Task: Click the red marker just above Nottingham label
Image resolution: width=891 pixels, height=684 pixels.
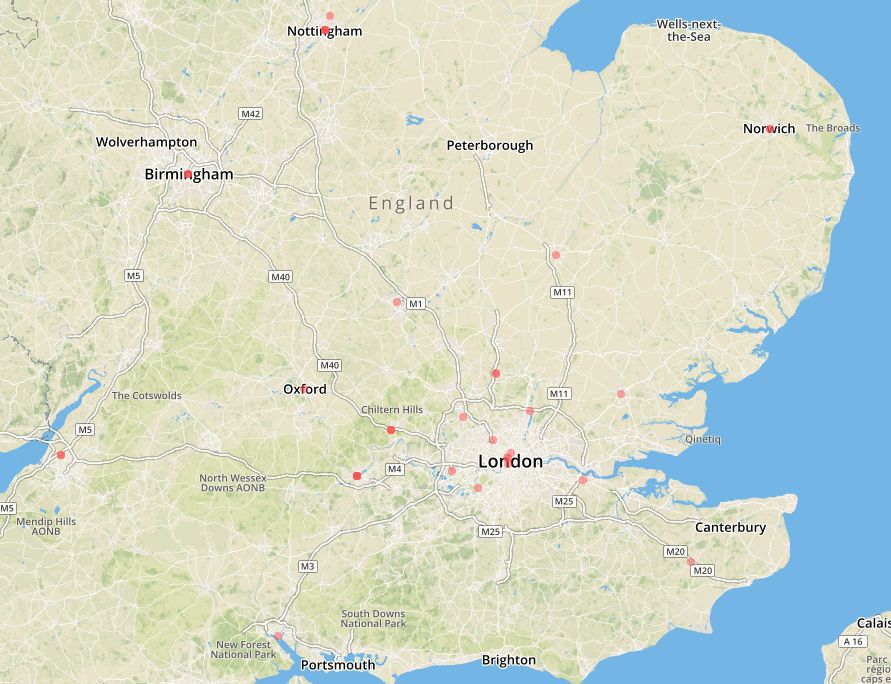Action: click(x=330, y=16)
